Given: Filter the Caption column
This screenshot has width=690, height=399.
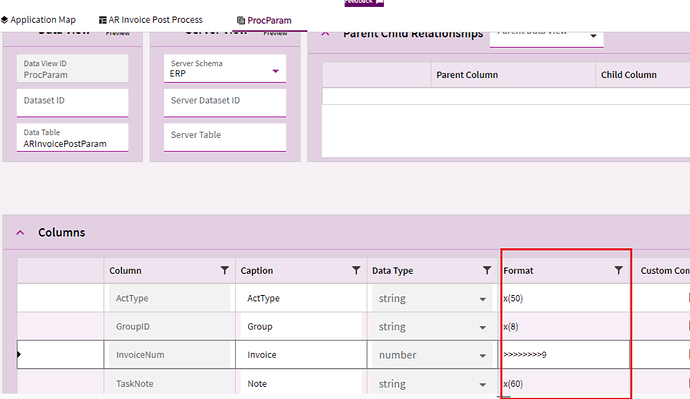Looking at the screenshot, I should tap(356, 270).
